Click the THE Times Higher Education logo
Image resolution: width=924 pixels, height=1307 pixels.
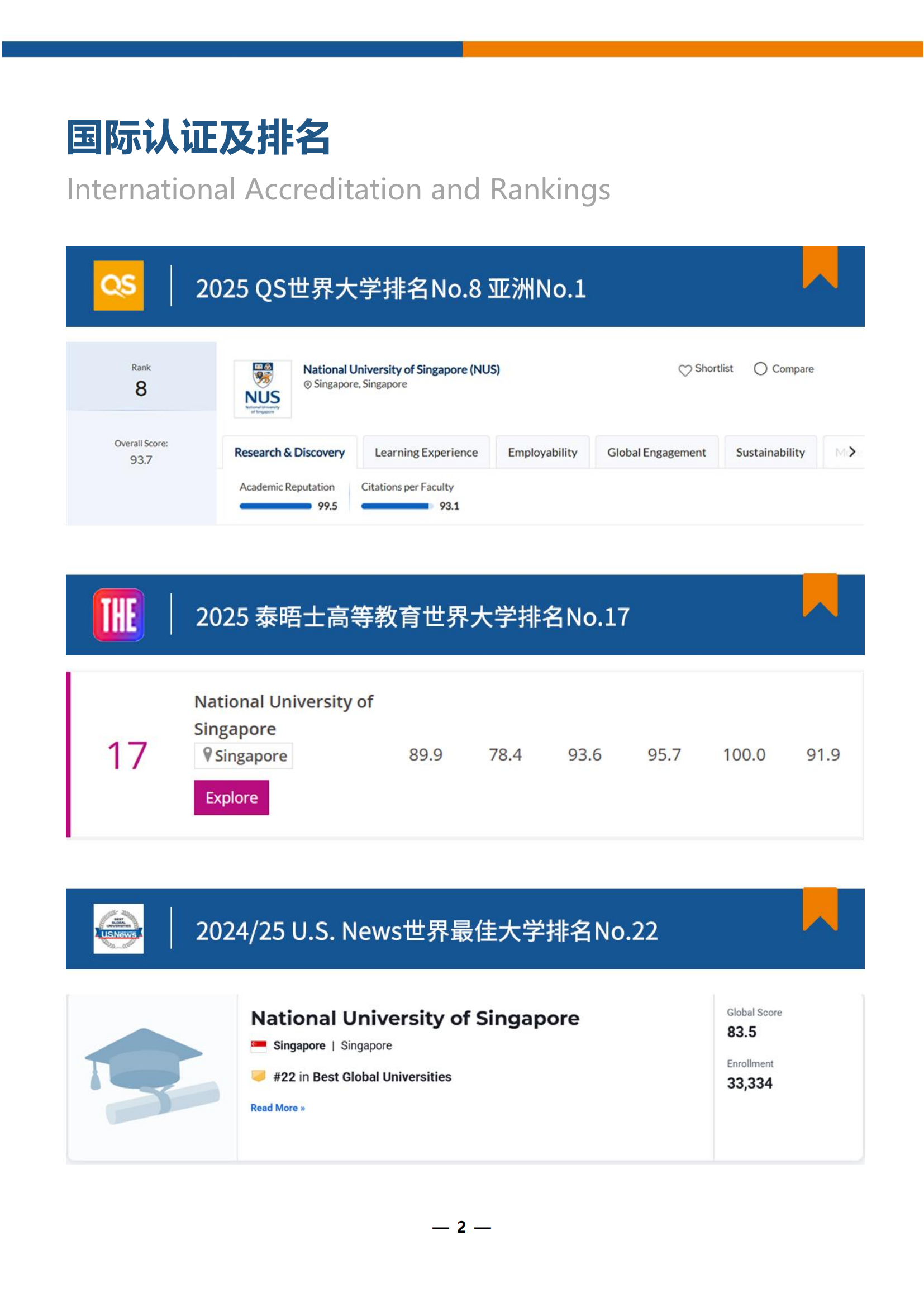(118, 615)
